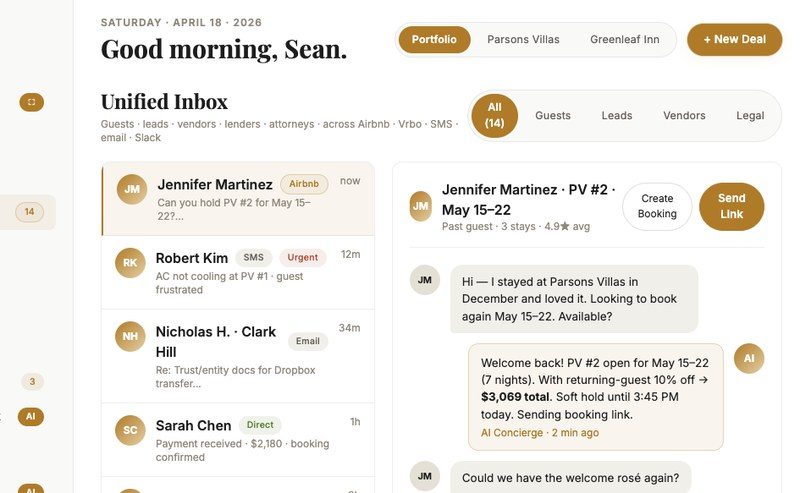The height and width of the screenshot is (493, 800).
Task: Open Sarah Chen payment received message
Action: tap(238, 440)
